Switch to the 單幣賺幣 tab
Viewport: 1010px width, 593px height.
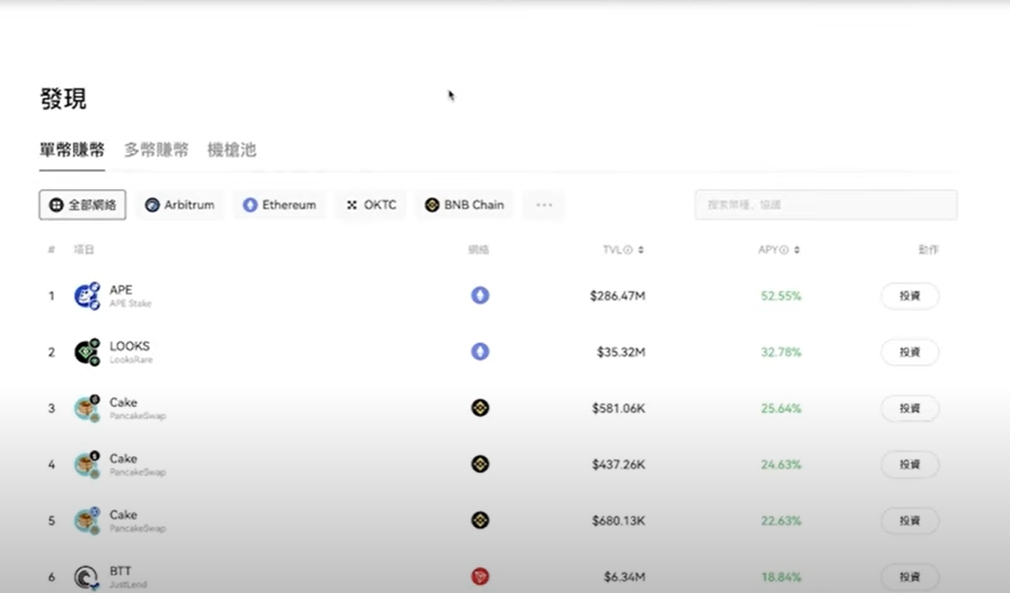[x=72, y=150]
